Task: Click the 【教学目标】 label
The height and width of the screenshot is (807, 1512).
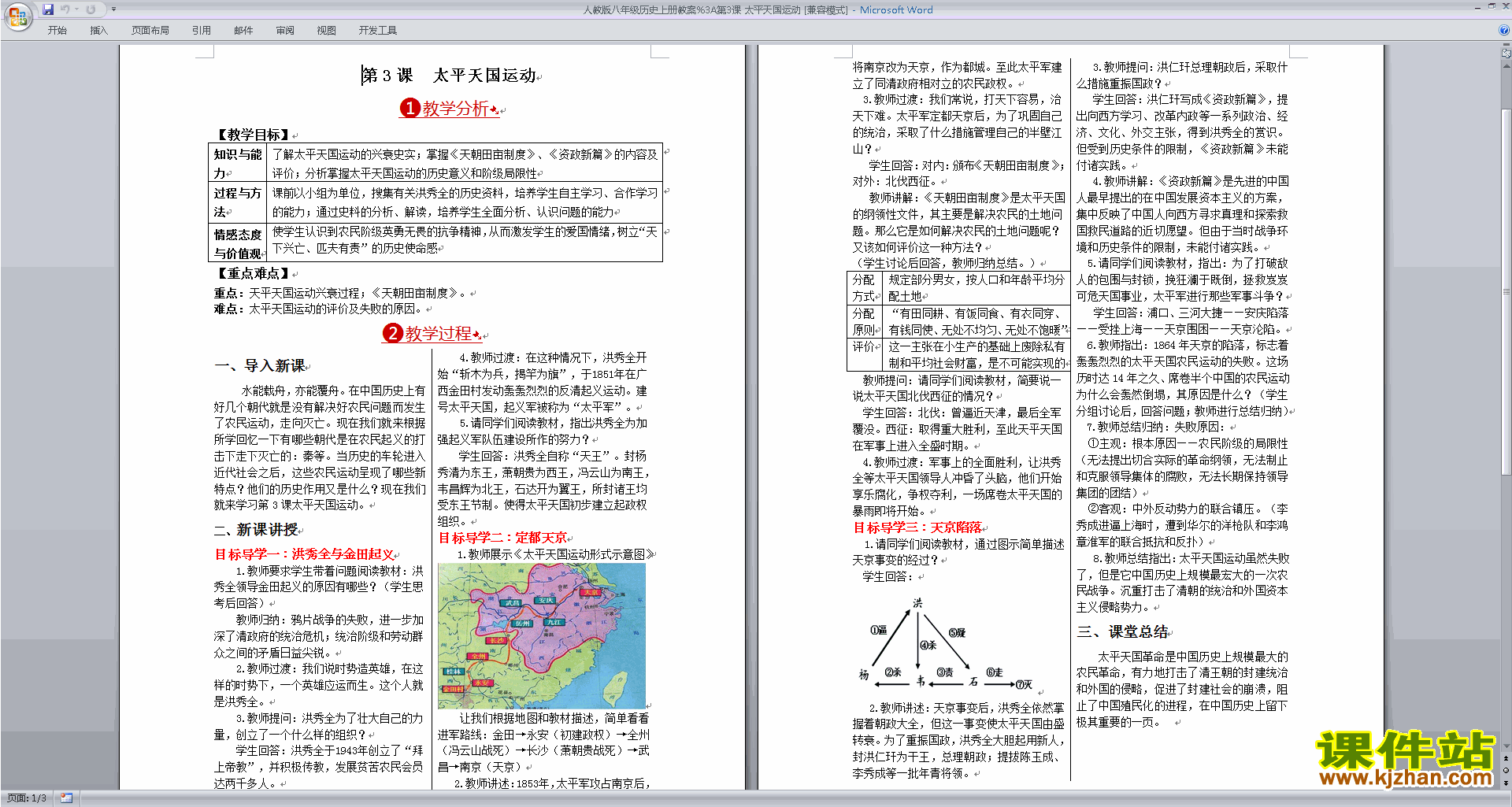Action: pos(254,135)
